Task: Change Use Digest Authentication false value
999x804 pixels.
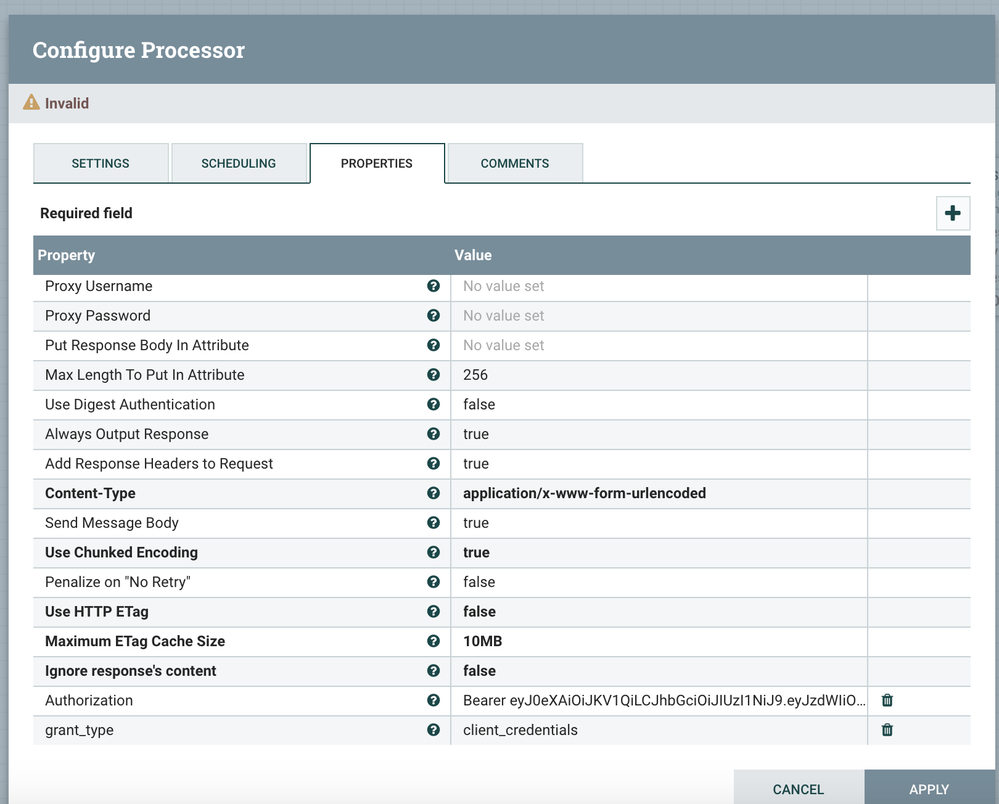Action: 659,405
